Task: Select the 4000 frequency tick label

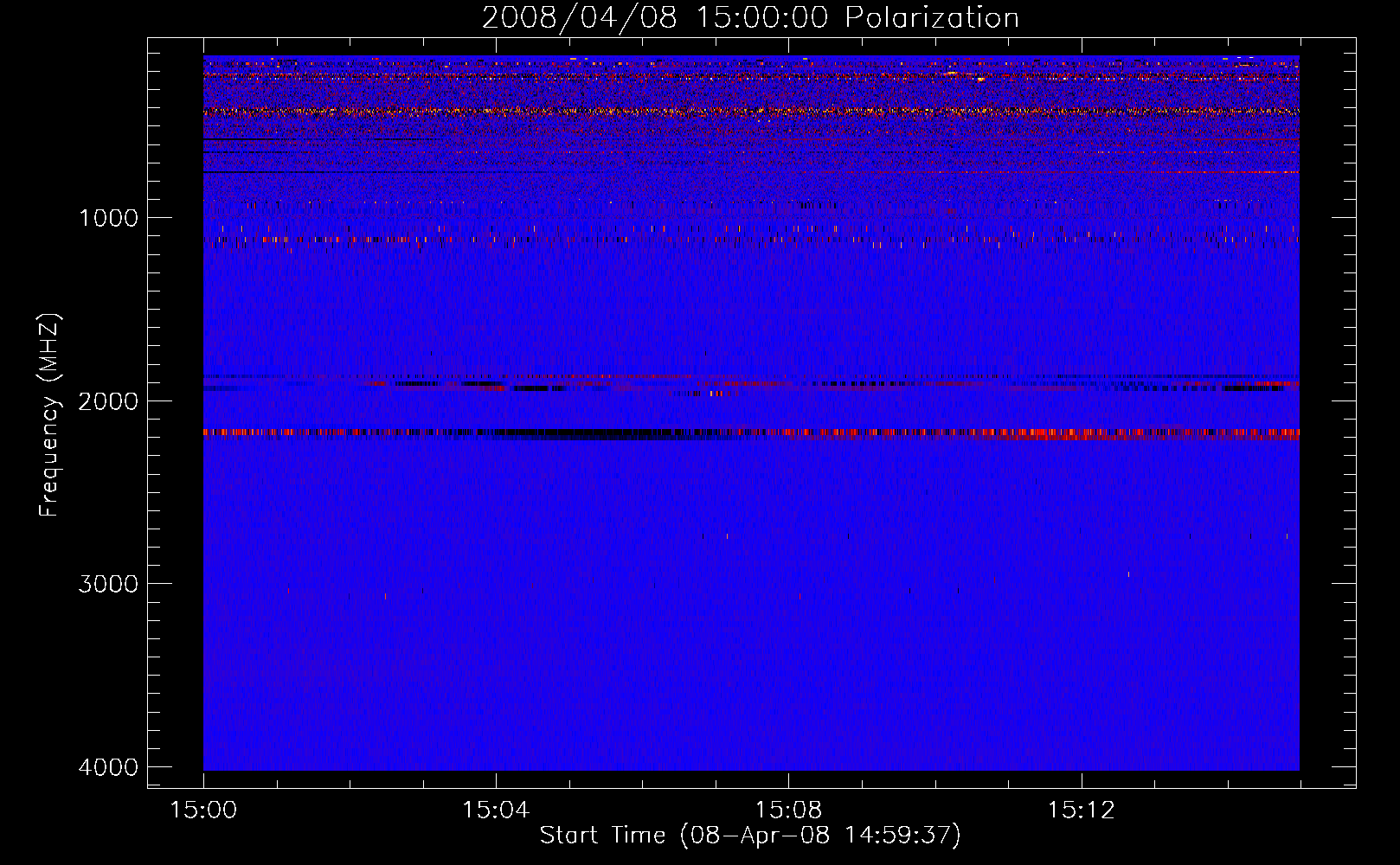Action: [108, 767]
